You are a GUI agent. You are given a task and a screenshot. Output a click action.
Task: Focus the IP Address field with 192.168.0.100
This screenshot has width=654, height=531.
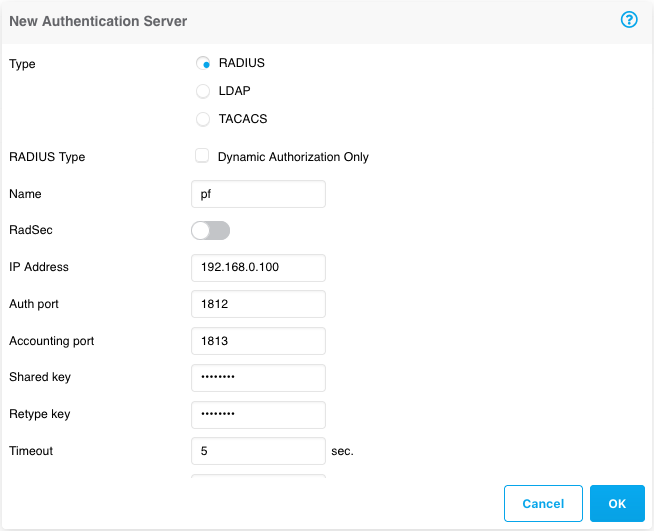pyautogui.click(x=258, y=268)
